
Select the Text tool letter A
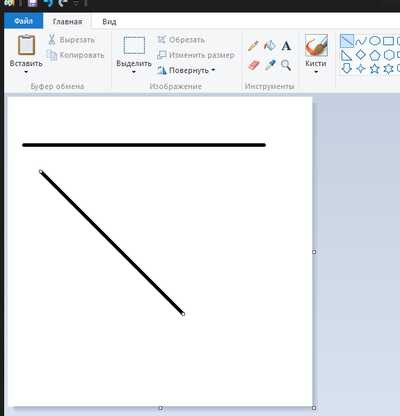coord(286,46)
